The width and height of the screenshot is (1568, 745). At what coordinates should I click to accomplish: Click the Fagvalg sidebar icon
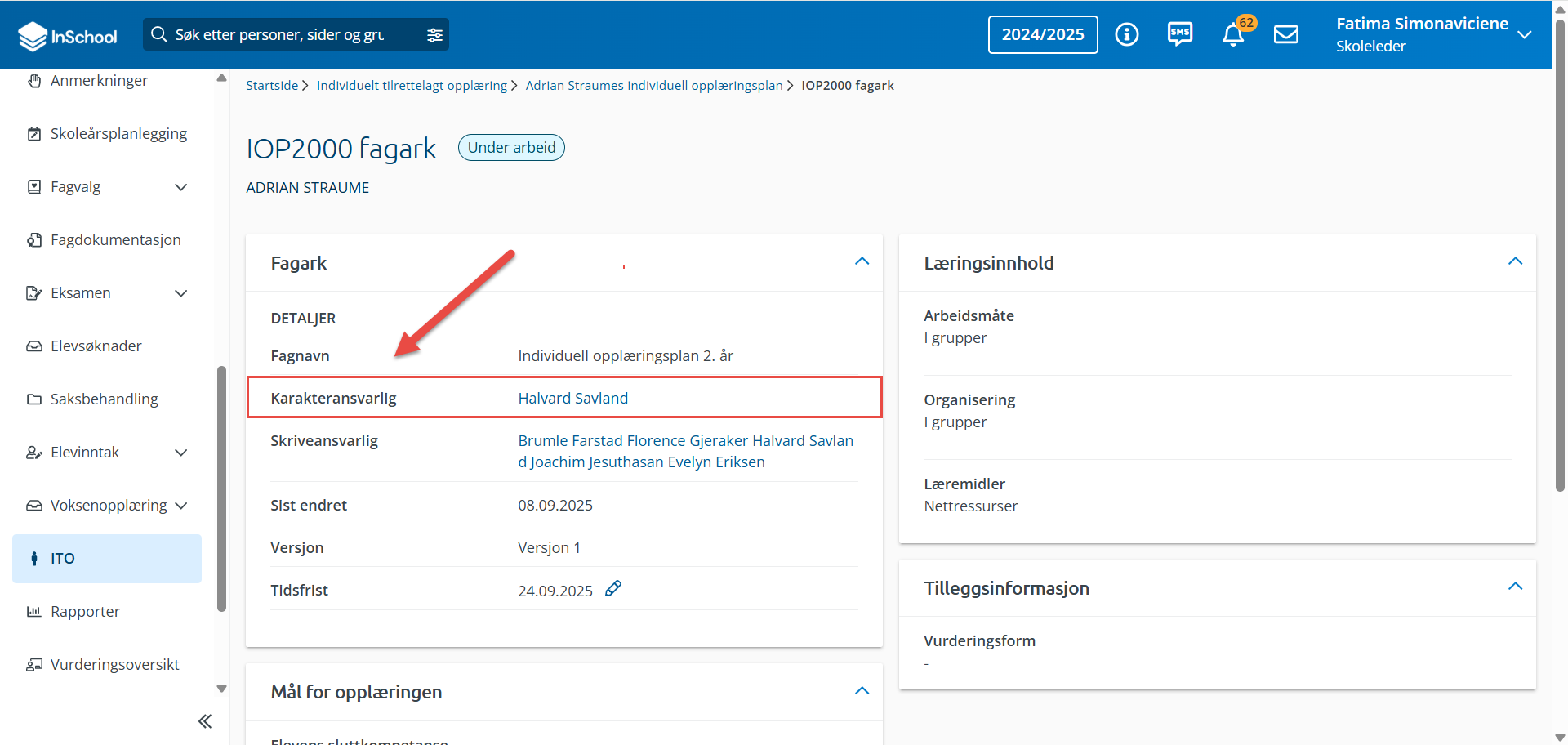(34, 186)
